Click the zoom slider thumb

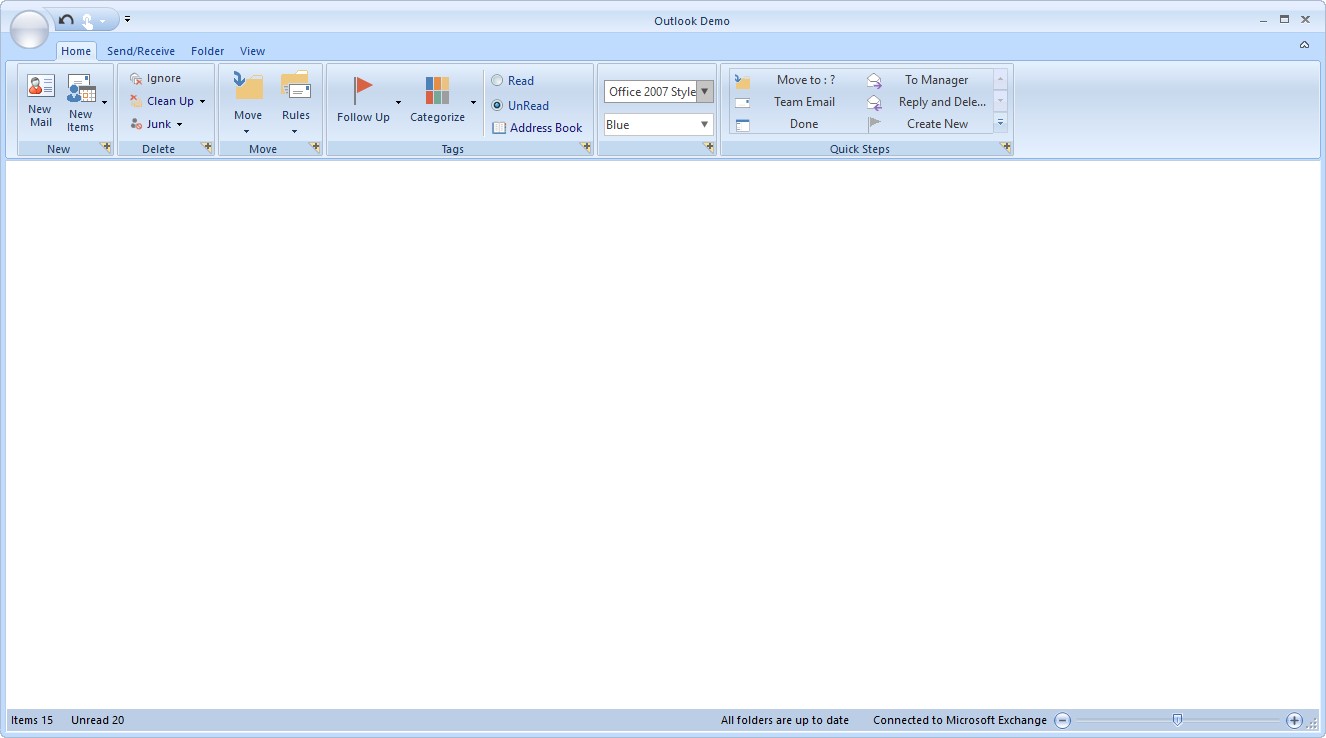tap(1177, 719)
